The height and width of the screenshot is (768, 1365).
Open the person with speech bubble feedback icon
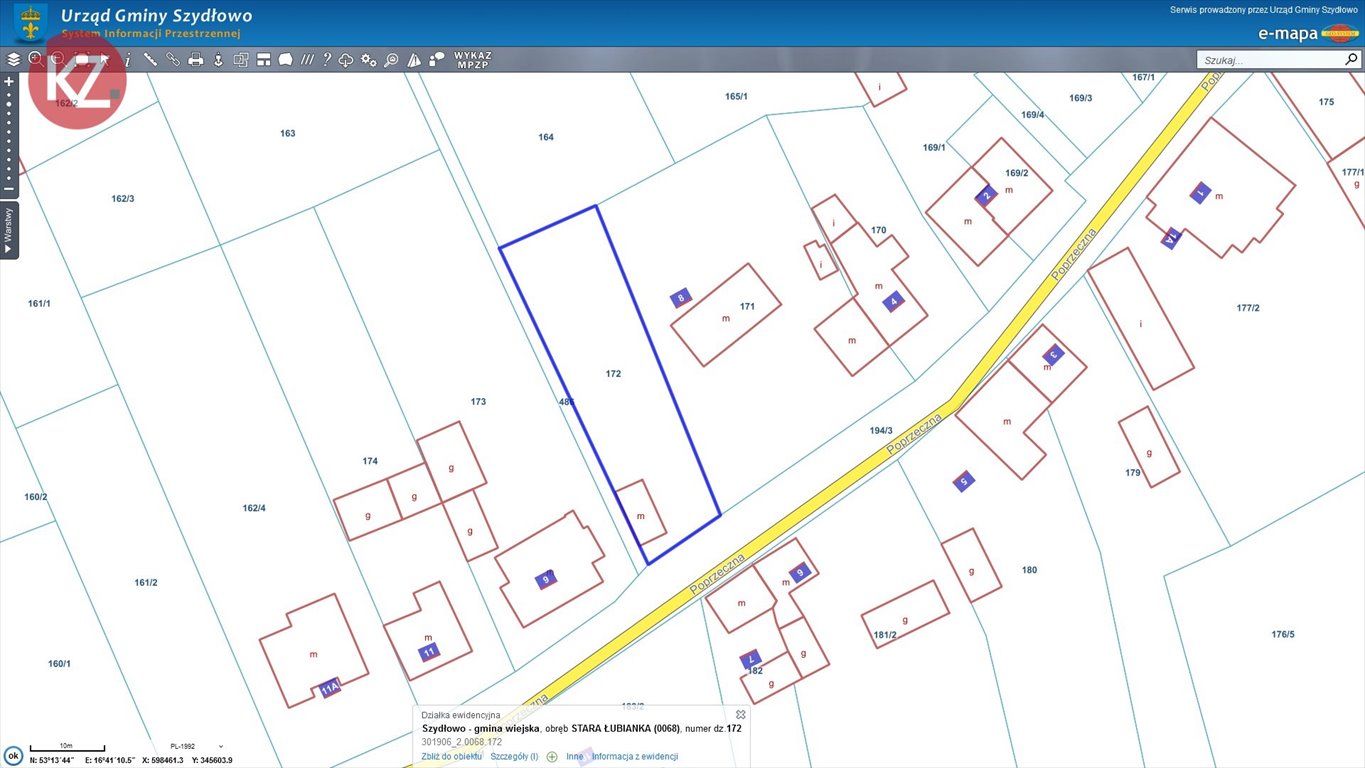point(437,60)
